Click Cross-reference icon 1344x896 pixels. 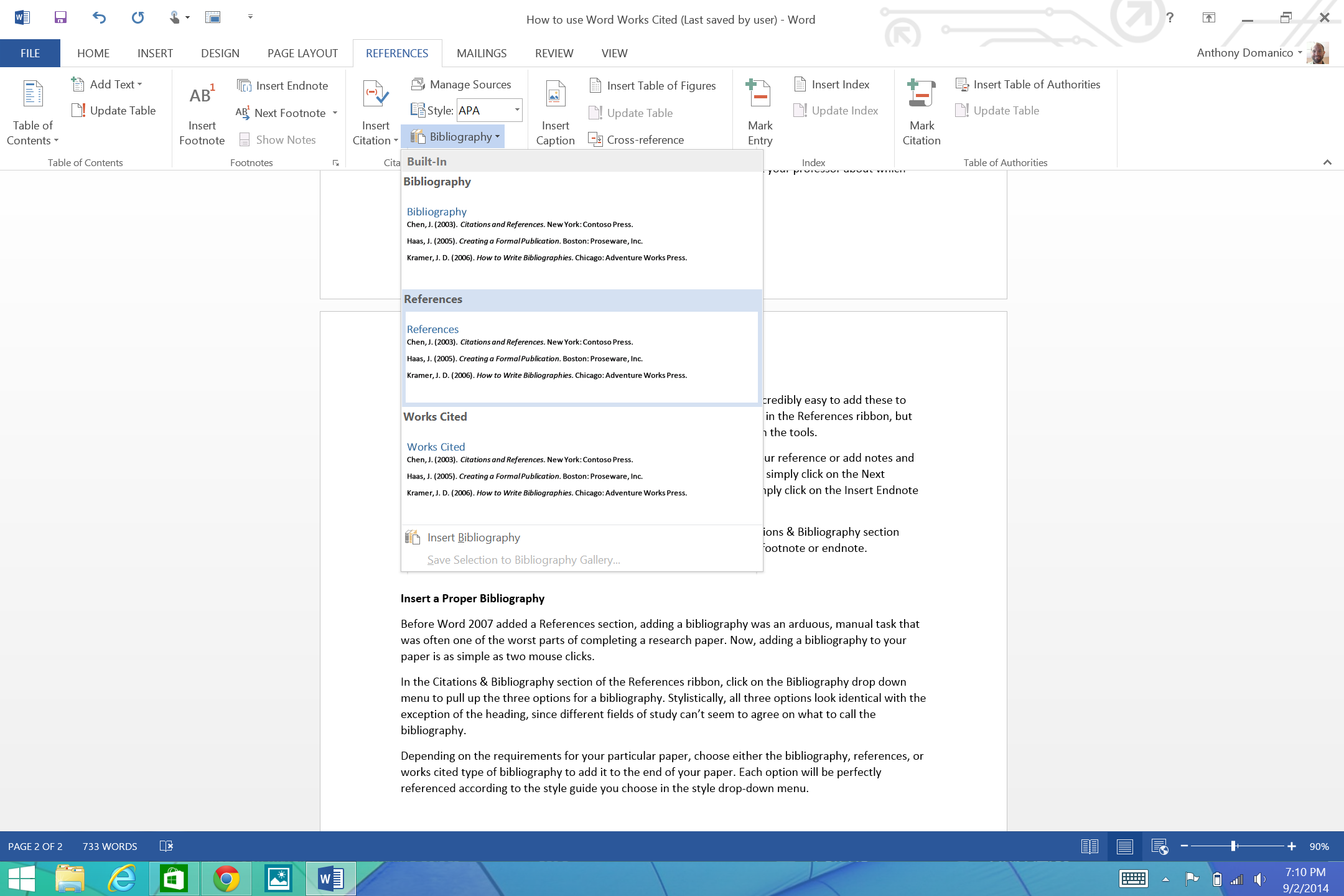coord(595,139)
